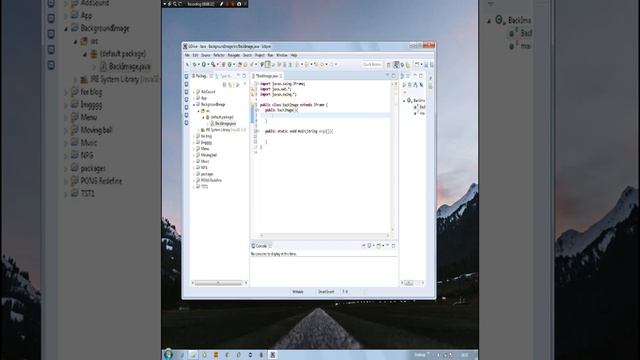This screenshot has width=640, height=360.
Task: Open the Refactor menu
Action: click(219, 55)
